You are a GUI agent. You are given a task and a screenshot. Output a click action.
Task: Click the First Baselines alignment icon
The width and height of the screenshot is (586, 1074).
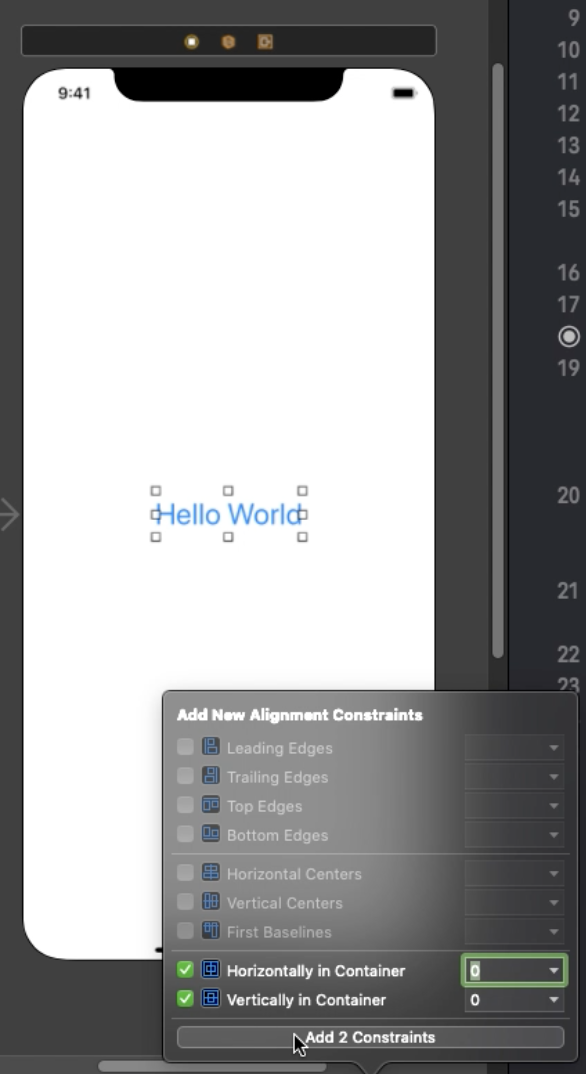(x=211, y=932)
